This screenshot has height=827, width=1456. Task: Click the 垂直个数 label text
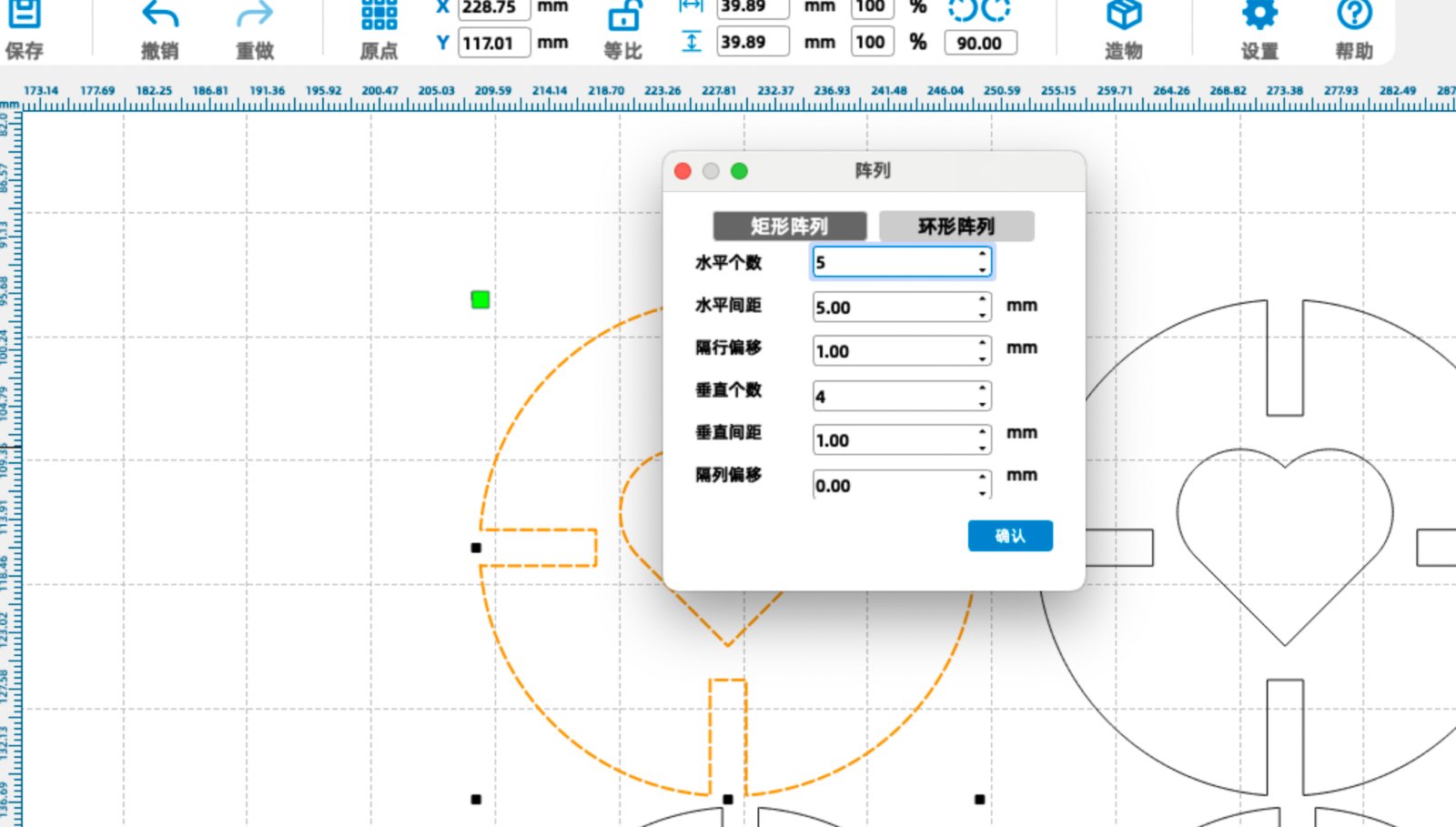pyautogui.click(x=729, y=390)
